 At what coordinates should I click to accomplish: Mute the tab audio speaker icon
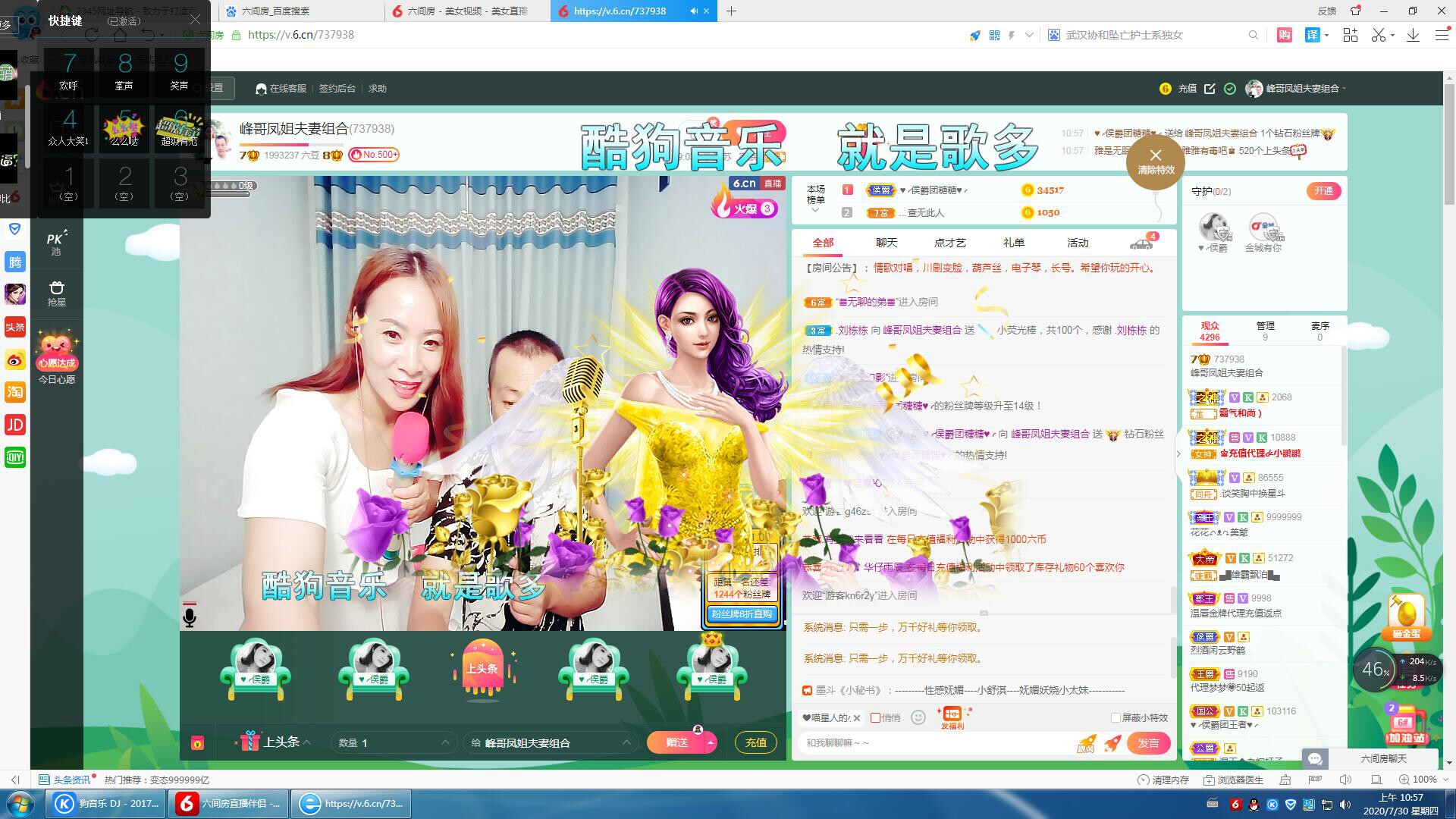pos(693,11)
